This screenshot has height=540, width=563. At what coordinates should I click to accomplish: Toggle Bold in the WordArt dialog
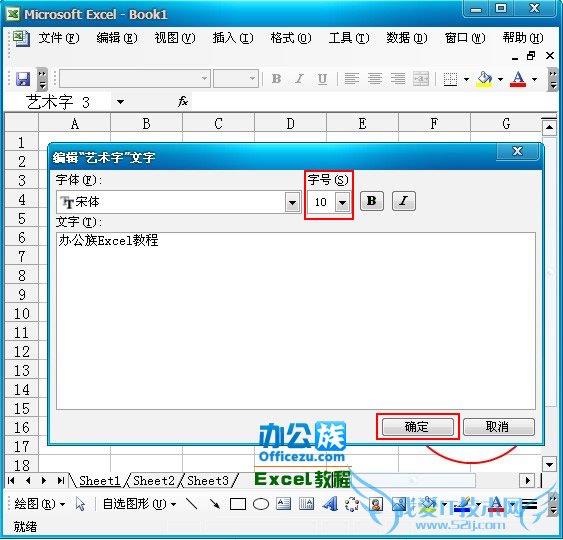(x=372, y=201)
